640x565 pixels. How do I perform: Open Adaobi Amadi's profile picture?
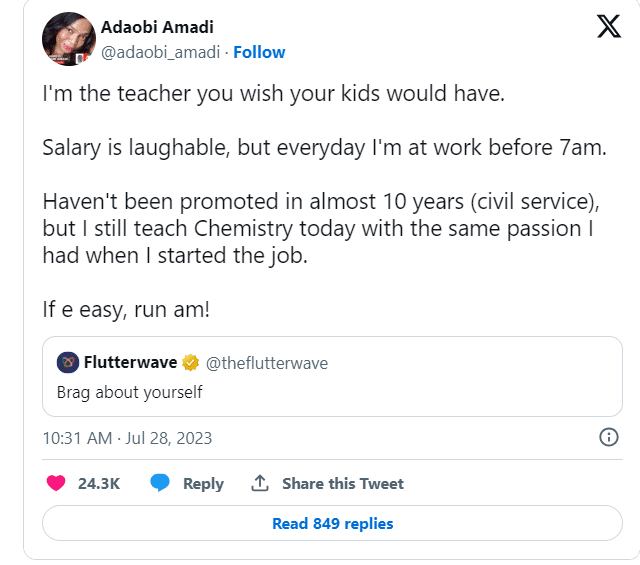coord(68,40)
